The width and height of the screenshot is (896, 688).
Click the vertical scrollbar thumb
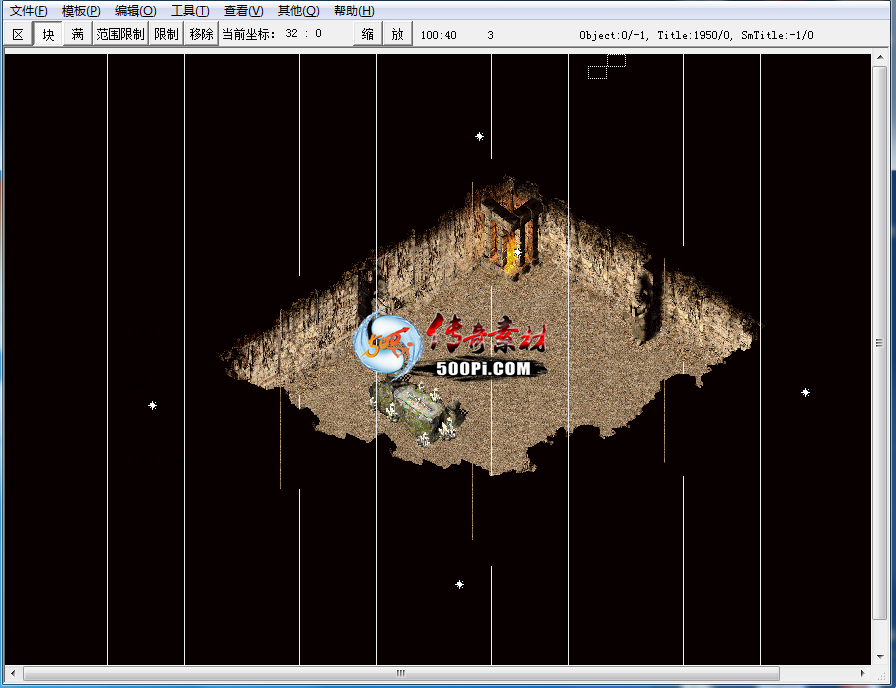point(879,343)
